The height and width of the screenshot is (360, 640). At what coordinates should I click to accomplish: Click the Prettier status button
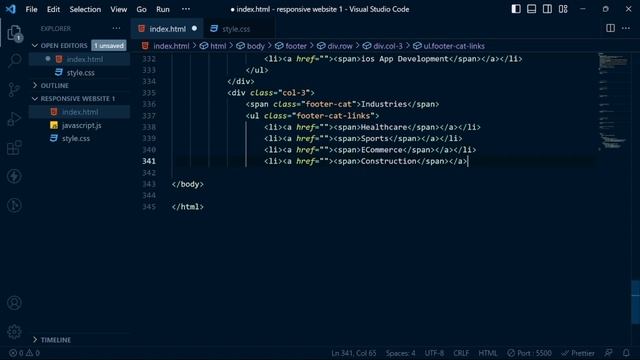(x=578, y=353)
